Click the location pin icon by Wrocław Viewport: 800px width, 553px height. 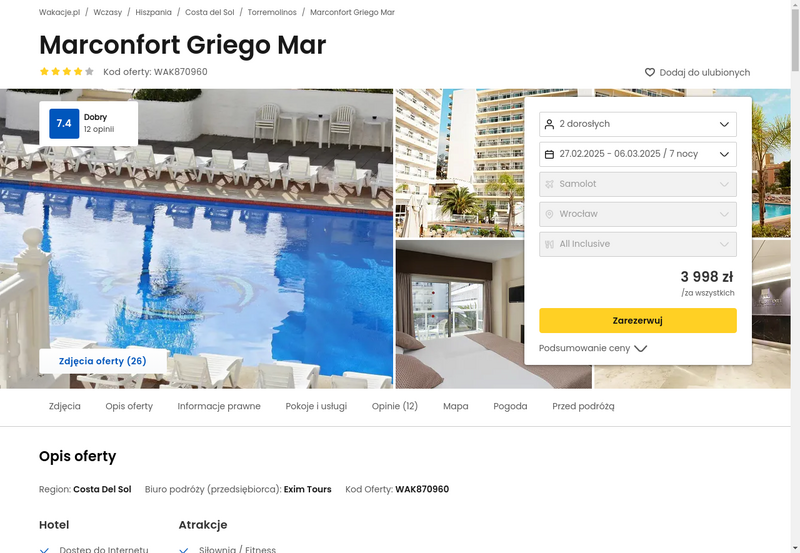coord(549,214)
